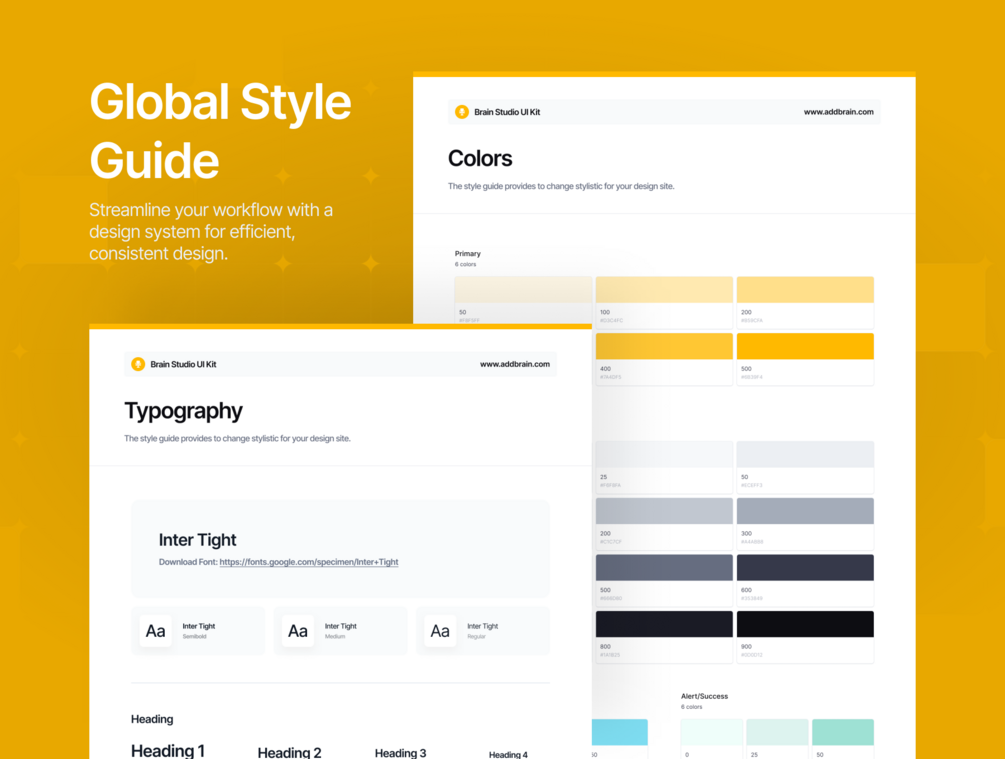Click the 'Alert/Success' color group label
The image size is (1005, 759).
[704, 696]
